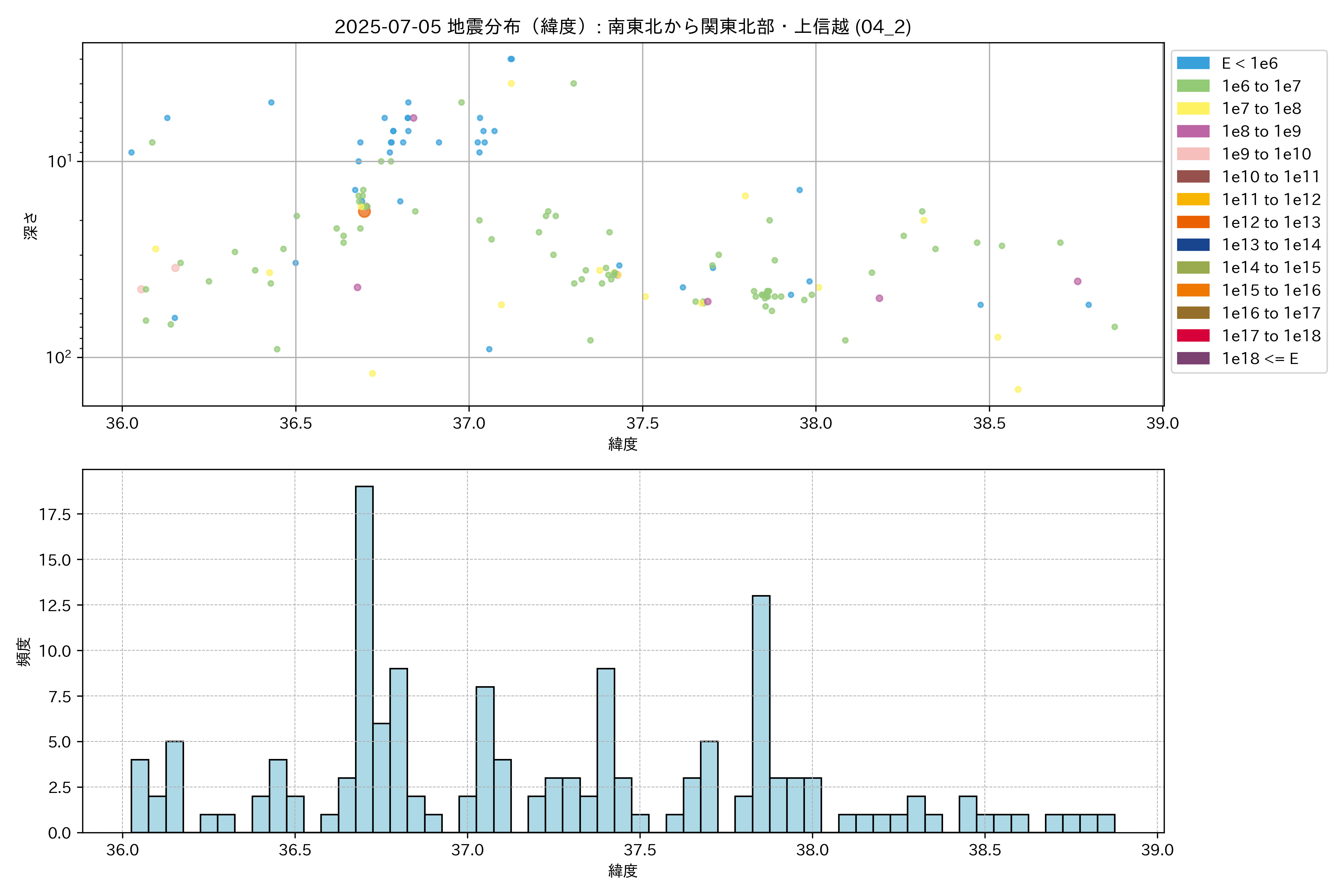Click the '緯度' label under histogram

622,871
